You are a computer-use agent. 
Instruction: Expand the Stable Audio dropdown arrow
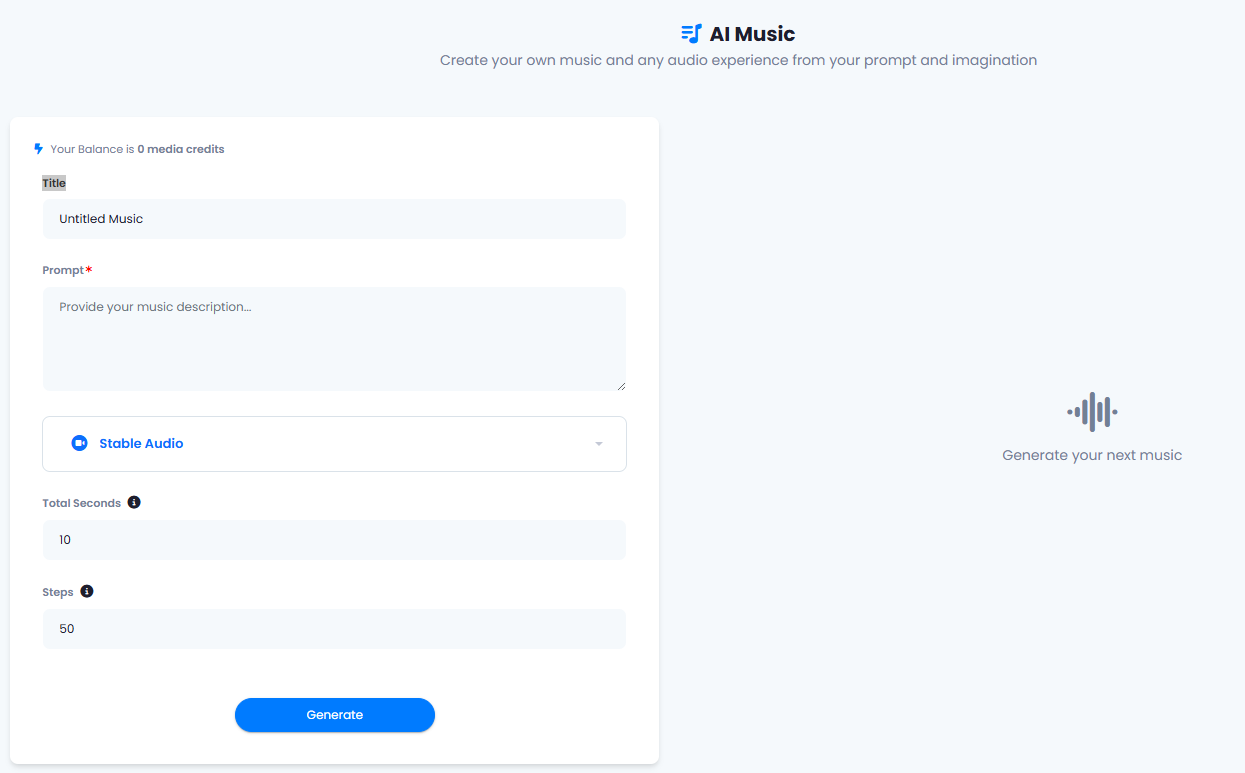coord(599,444)
